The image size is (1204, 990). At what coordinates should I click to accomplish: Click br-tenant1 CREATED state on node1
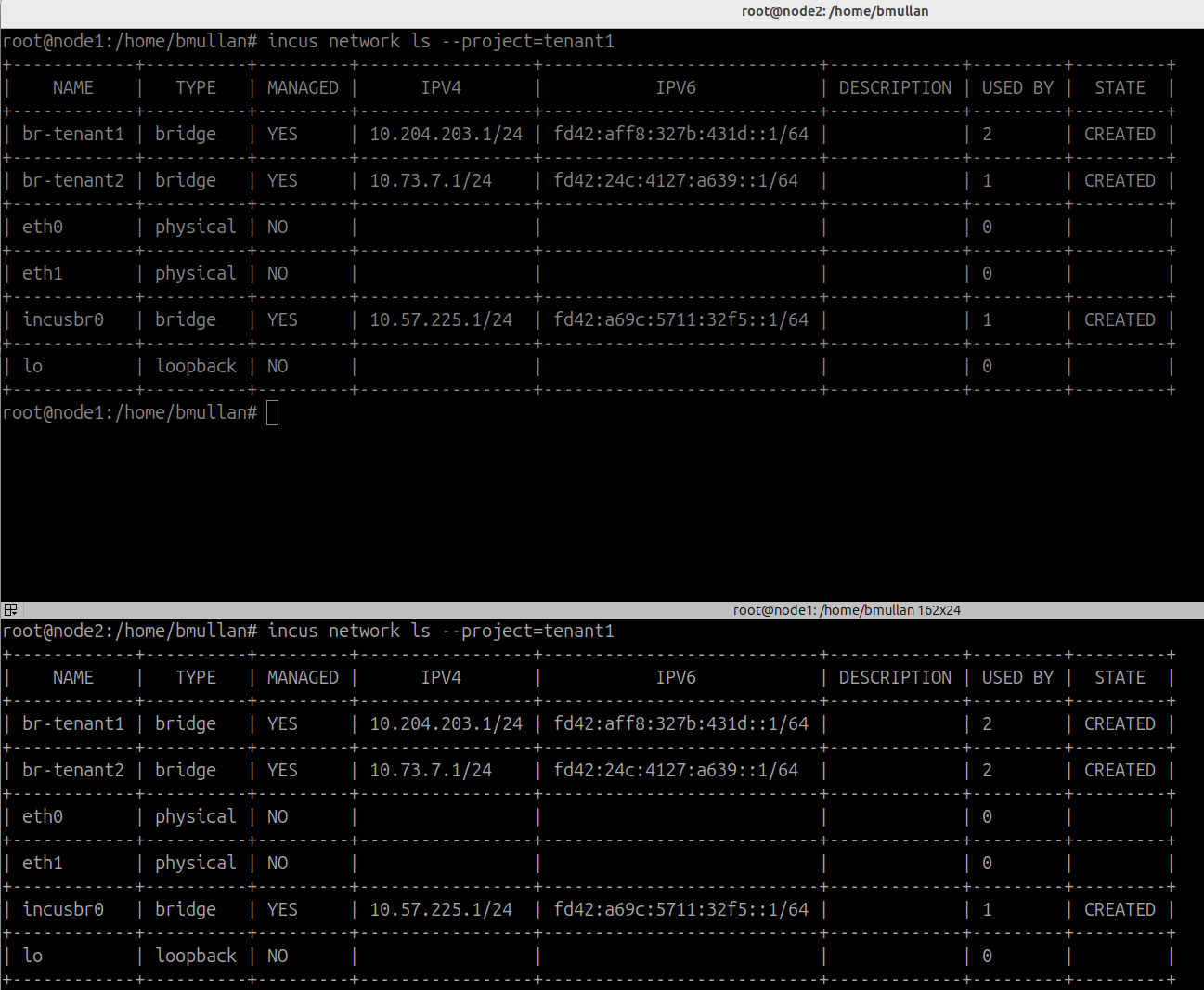pyautogui.click(x=1120, y=134)
